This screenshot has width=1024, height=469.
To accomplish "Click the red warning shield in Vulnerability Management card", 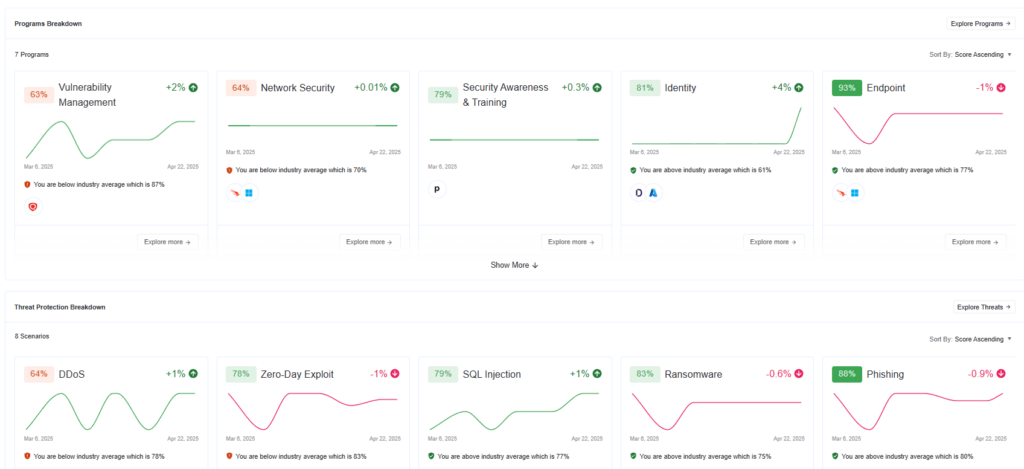I will [x=27, y=185].
